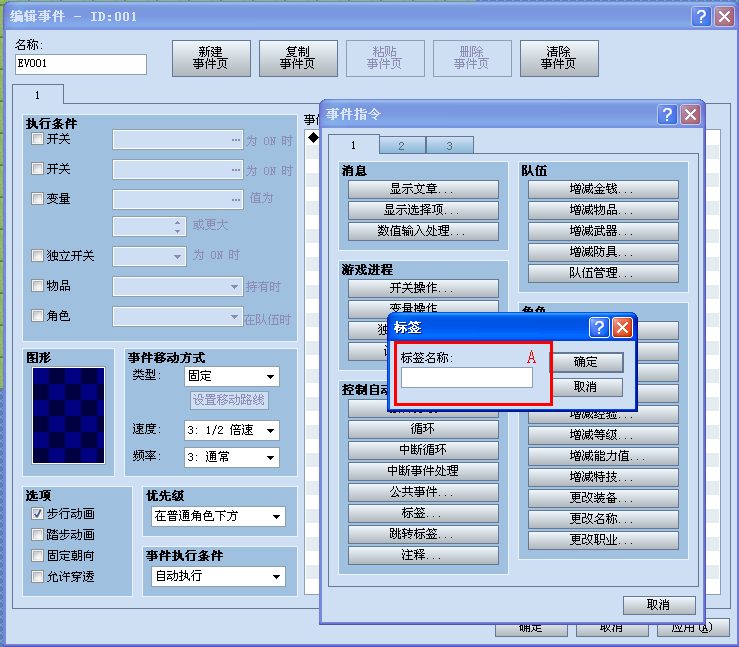Click 确定 in the 标签 dialog

coord(586,362)
